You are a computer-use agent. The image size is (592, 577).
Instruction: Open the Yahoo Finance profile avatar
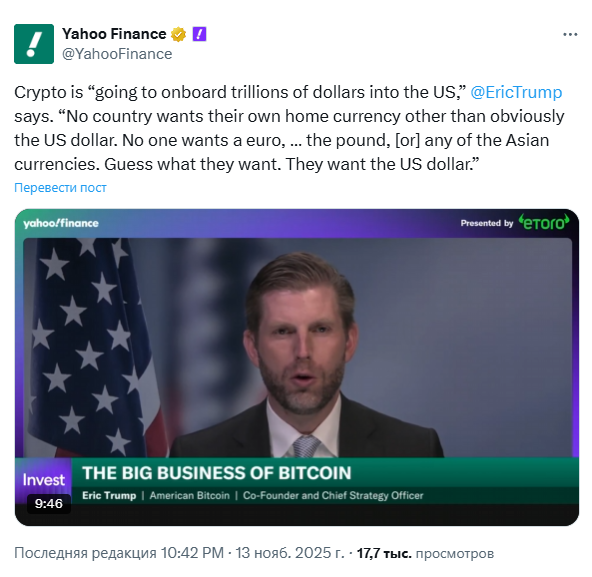[x=34, y=44]
